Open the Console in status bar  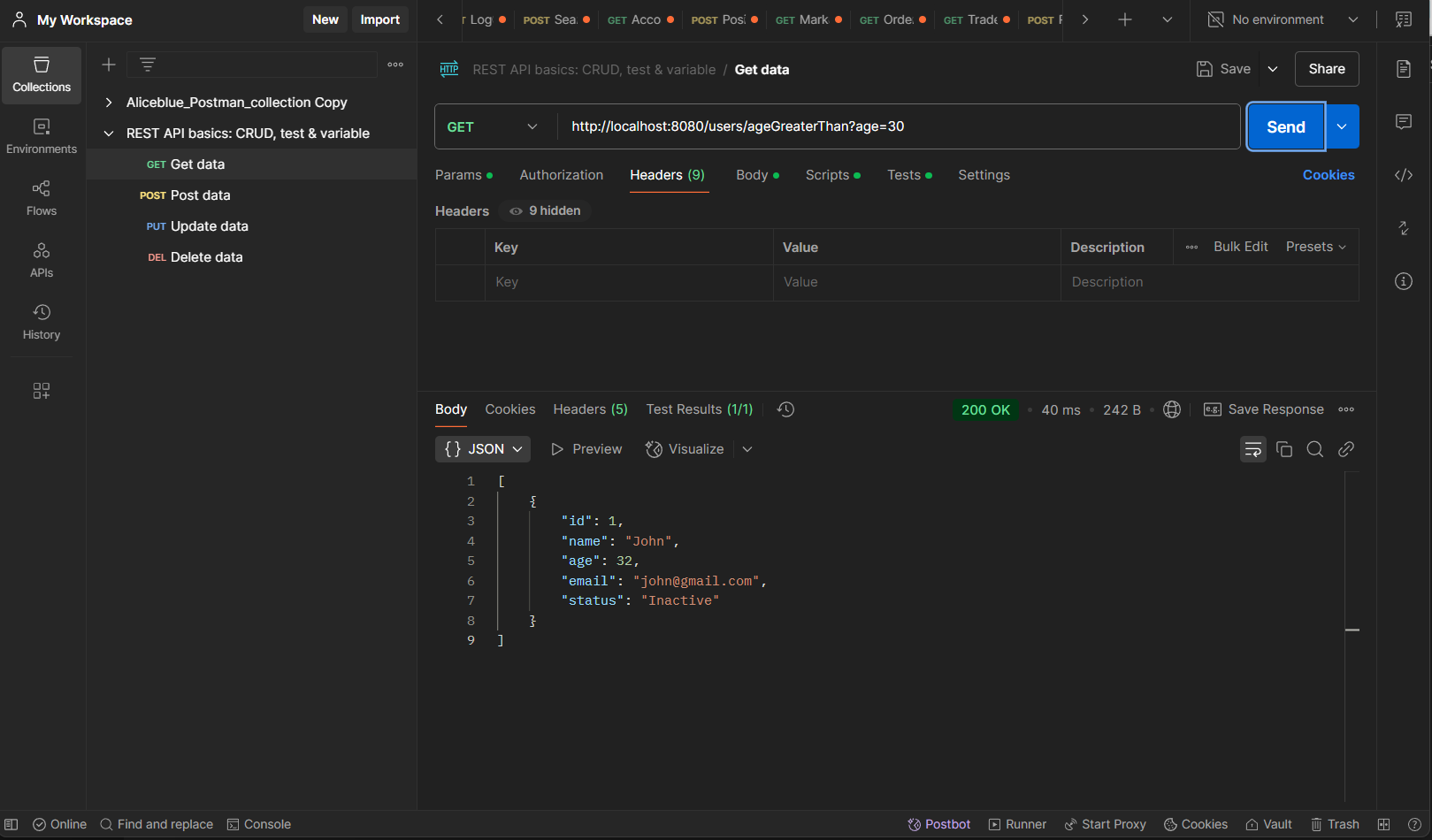259,824
